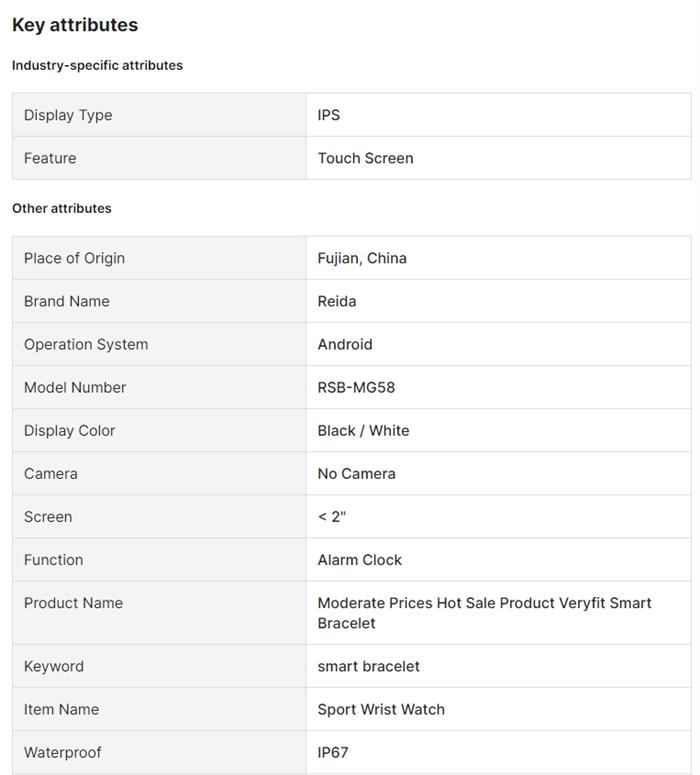700x775 pixels.
Task: Select the IP67 waterproof rating value
Action: [x=333, y=752]
